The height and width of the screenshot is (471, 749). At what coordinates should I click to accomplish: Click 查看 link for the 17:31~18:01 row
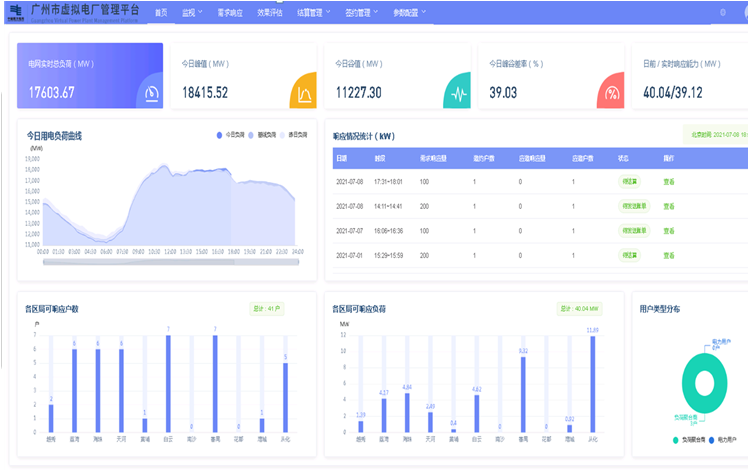point(668,181)
